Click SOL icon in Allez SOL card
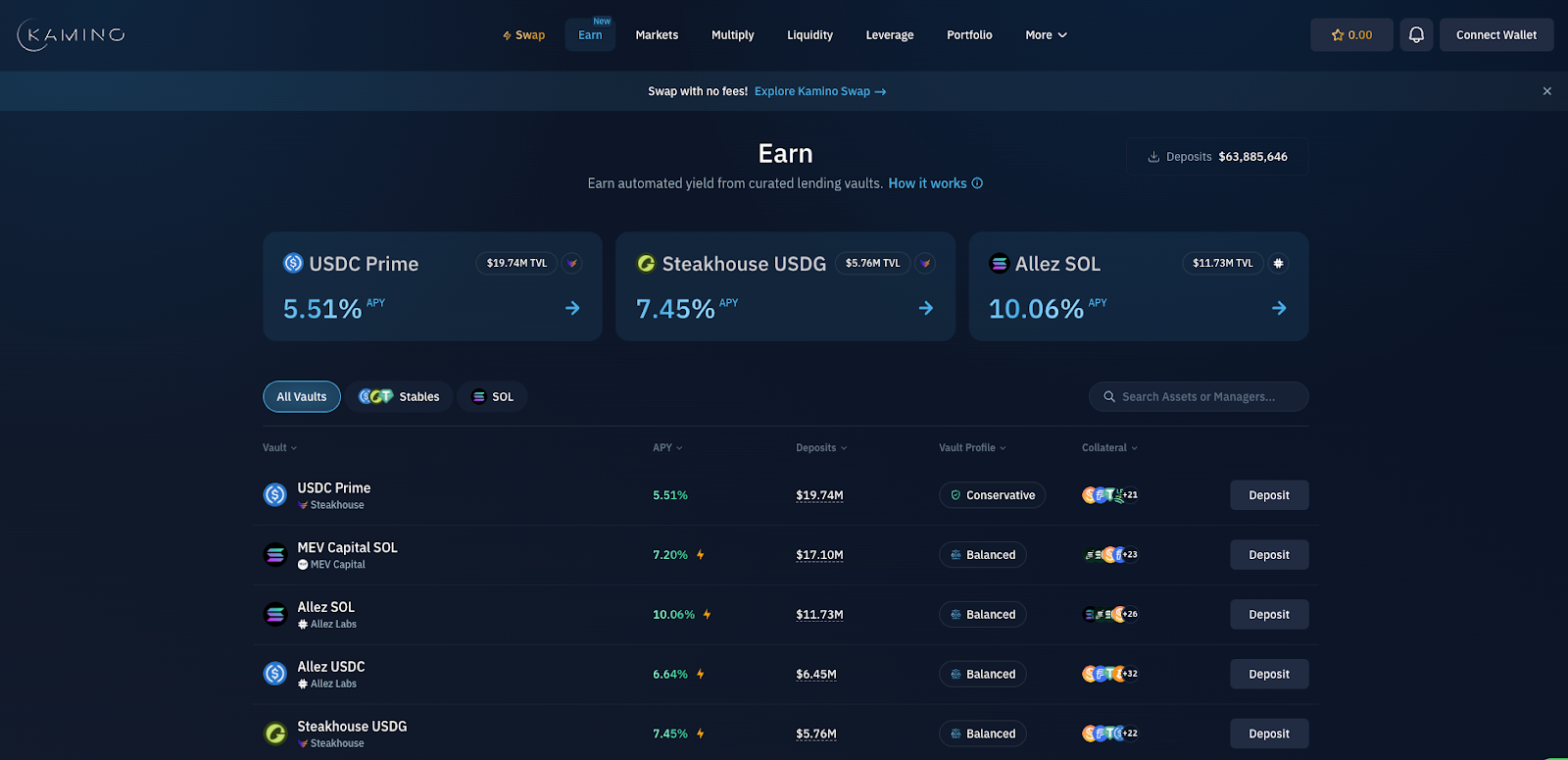Screen dimensions: 1568x760 [x=999, y=263]
